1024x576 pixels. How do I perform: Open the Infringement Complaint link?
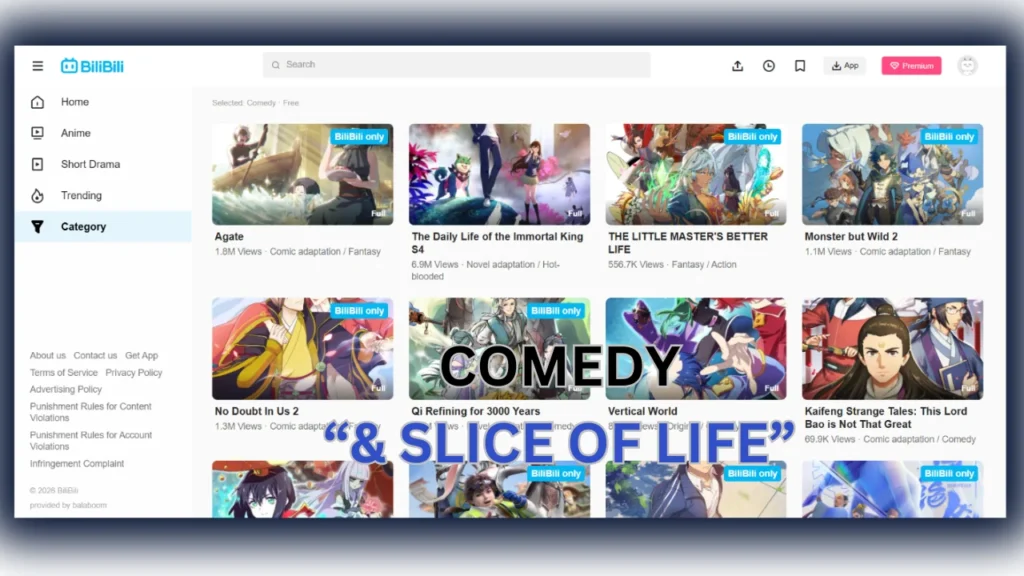click(x=75, y=463)
